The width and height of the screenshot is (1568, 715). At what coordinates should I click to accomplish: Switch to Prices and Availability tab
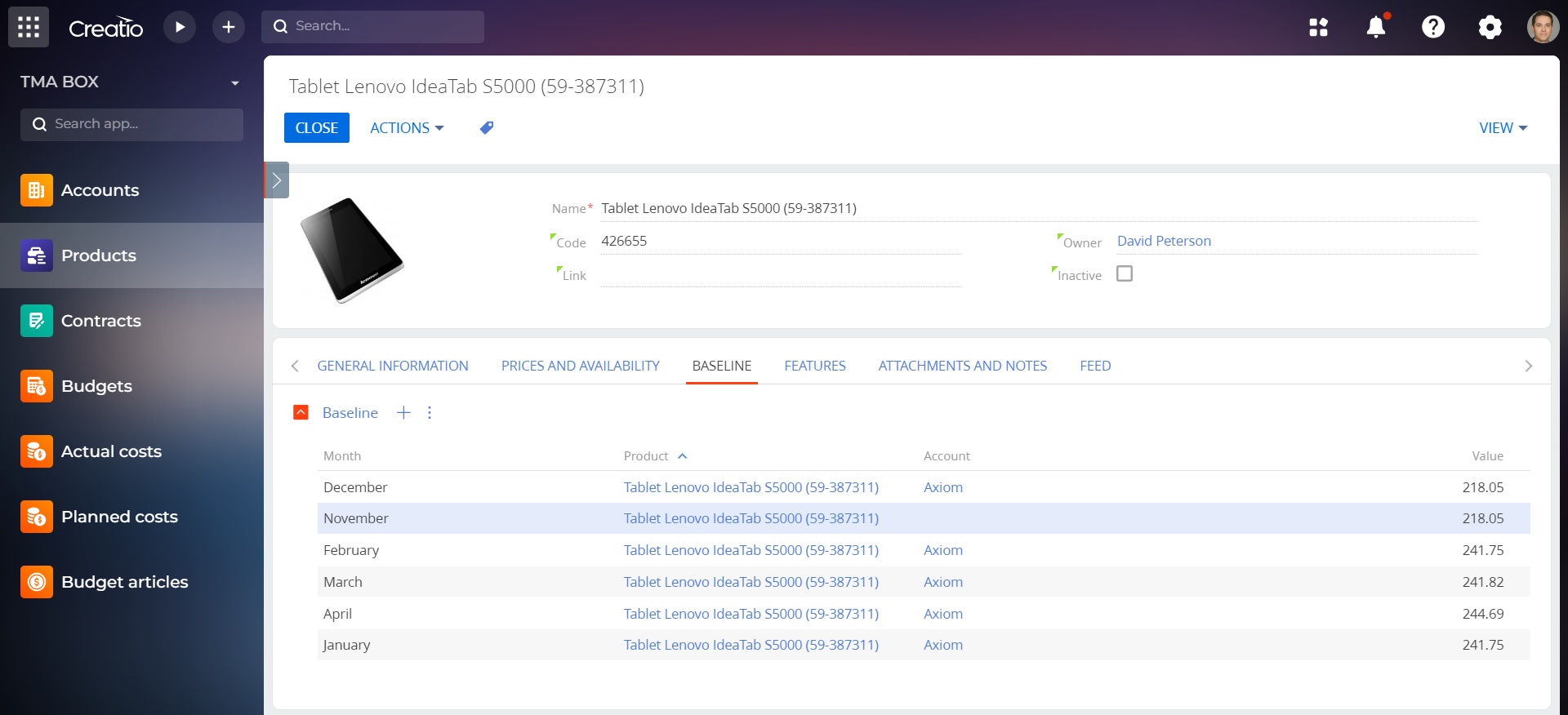(x=580, y=366)
